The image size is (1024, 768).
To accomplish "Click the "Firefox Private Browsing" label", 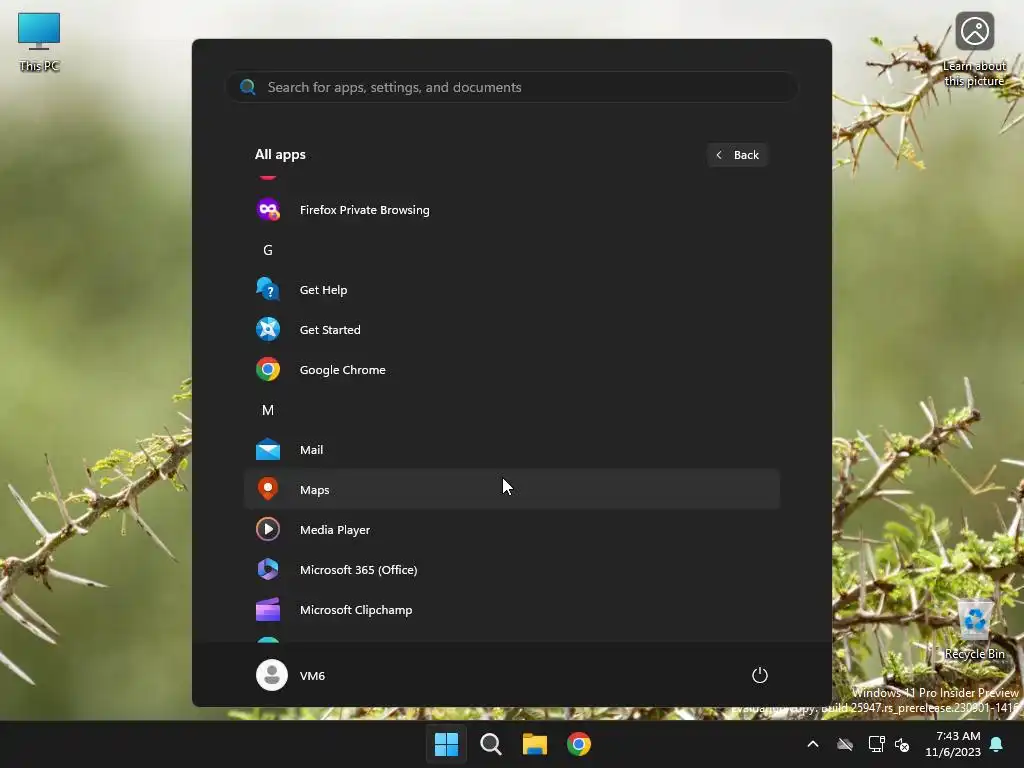I will (x=364, y=210).
